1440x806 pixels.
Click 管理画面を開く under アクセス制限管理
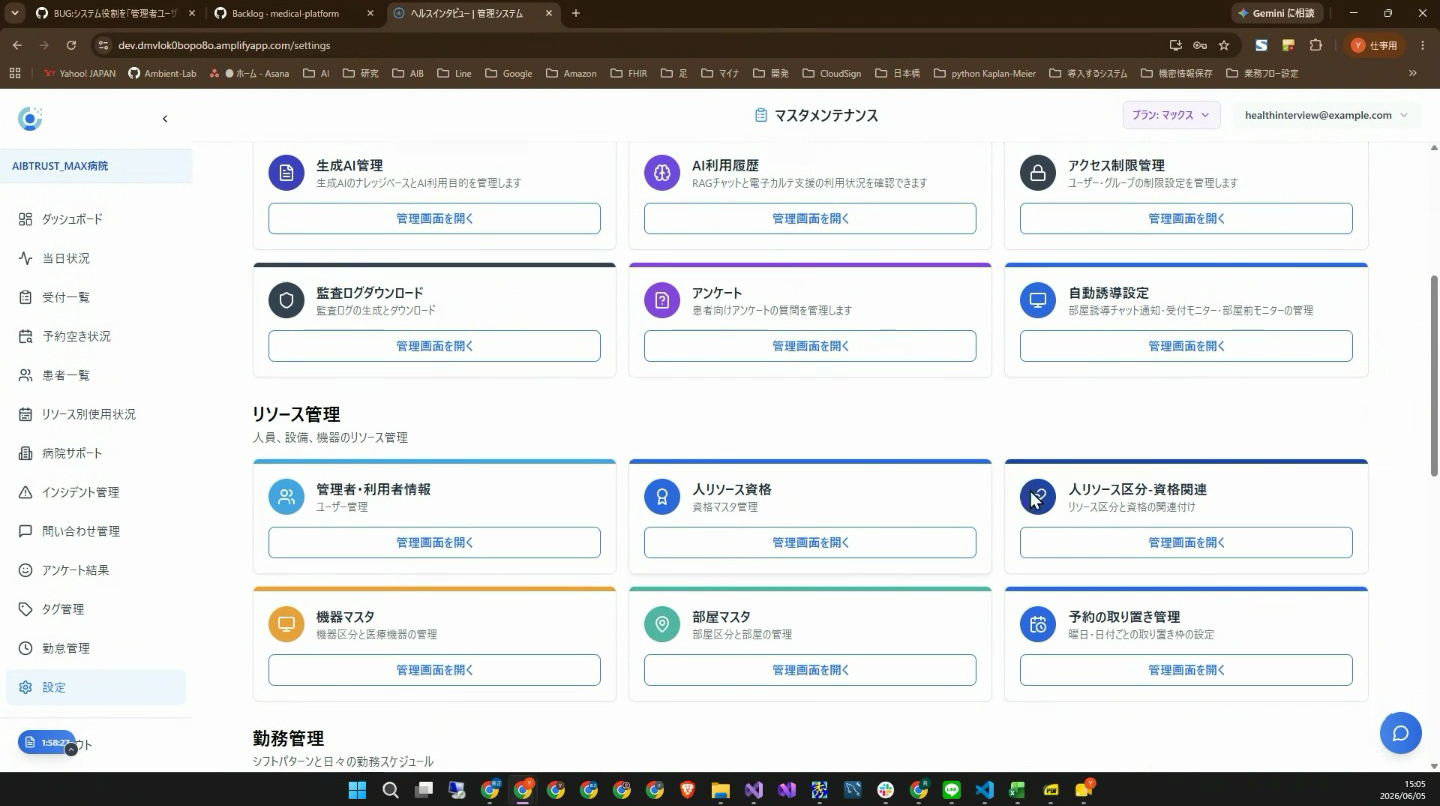[1186, 218]
